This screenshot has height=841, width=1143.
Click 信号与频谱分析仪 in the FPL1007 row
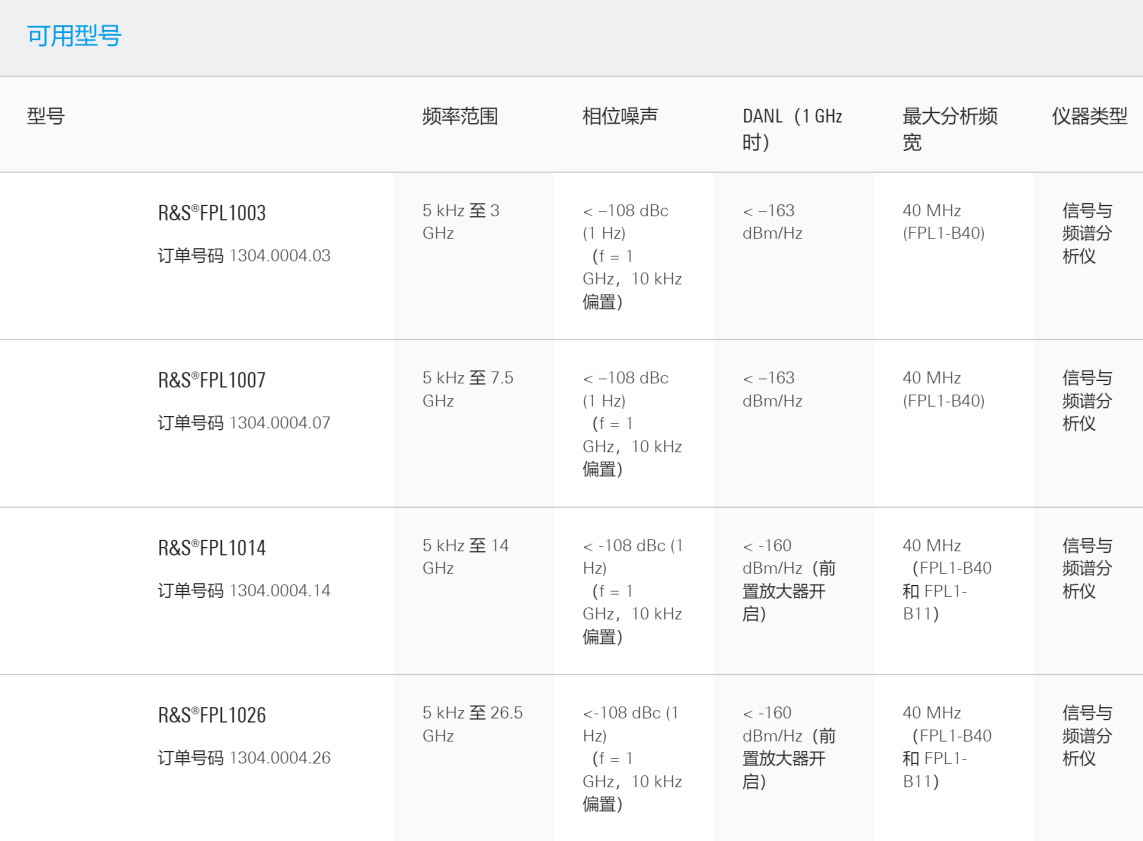(x=1087, y=401)
